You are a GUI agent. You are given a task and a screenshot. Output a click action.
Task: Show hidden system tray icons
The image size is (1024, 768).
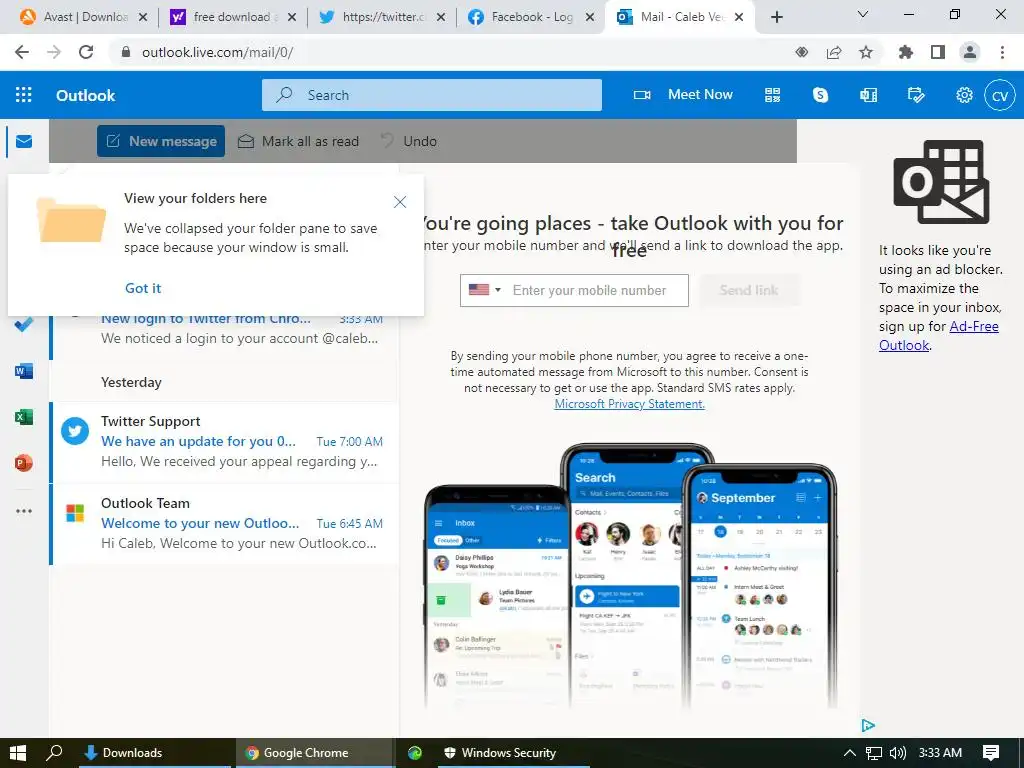850,753
